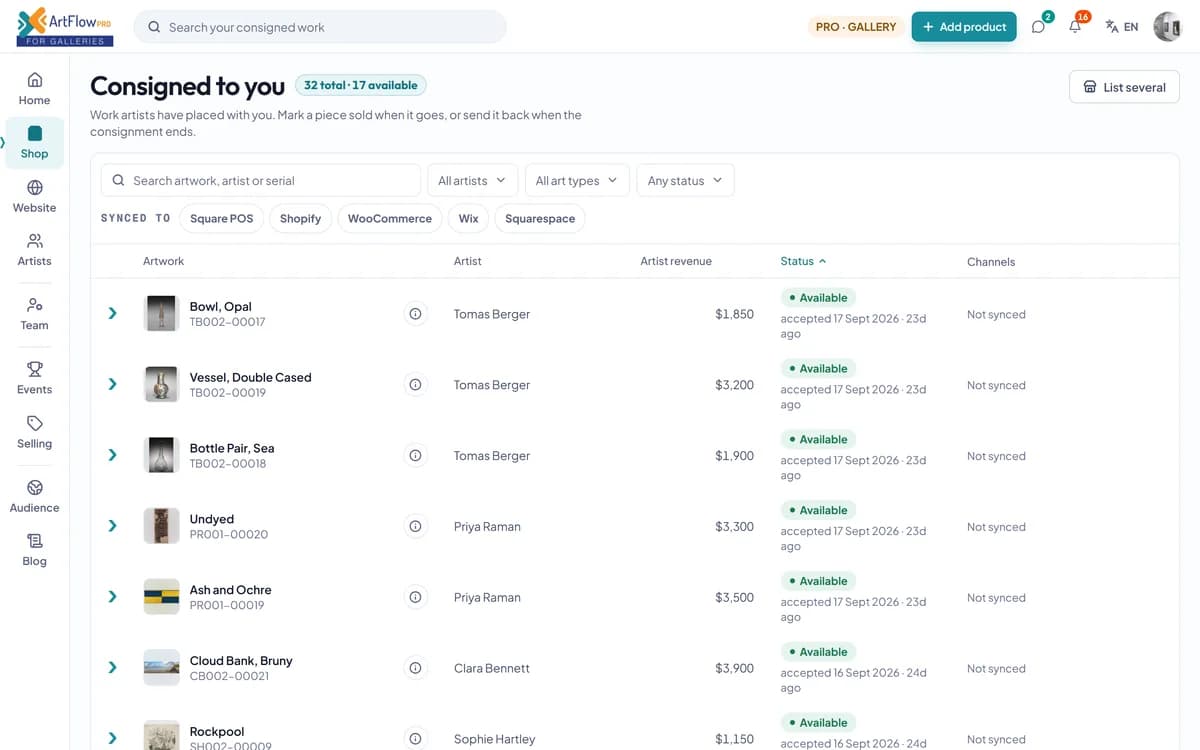Viewport: 1200px width, 750px height.
Task: Toggle WooCommerce sync filter
Action: click(390, 218)
